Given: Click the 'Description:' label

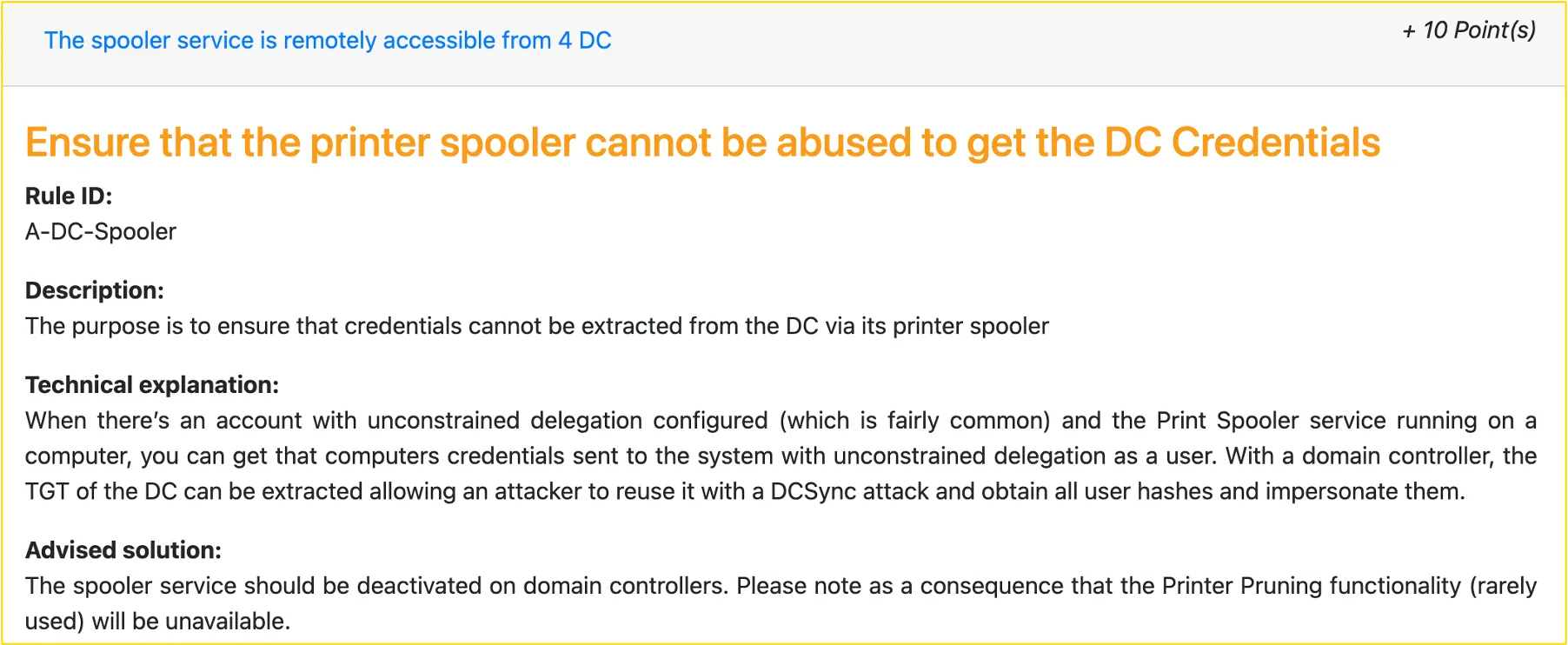Looking at the screenshot, I should pos(95,290).
